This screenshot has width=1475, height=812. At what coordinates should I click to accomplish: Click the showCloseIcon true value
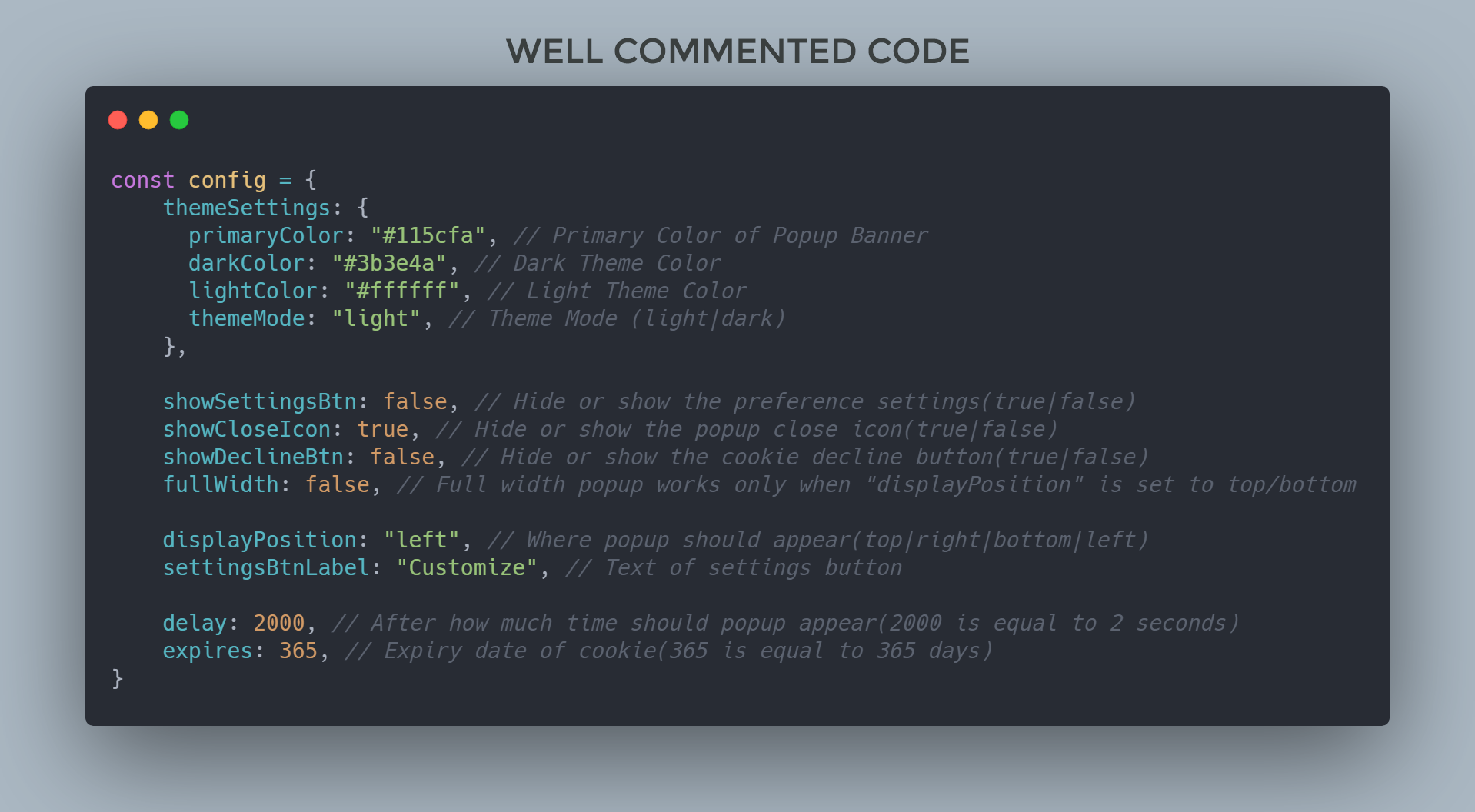[383, 429]
